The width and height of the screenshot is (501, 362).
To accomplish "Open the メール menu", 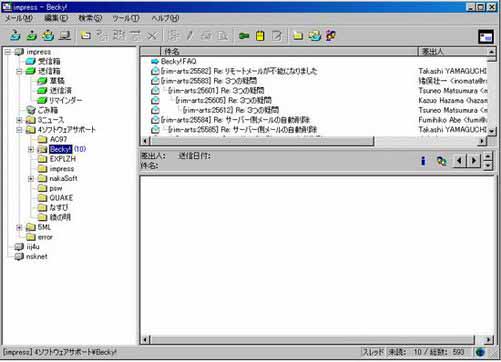I will pos(19,18).
